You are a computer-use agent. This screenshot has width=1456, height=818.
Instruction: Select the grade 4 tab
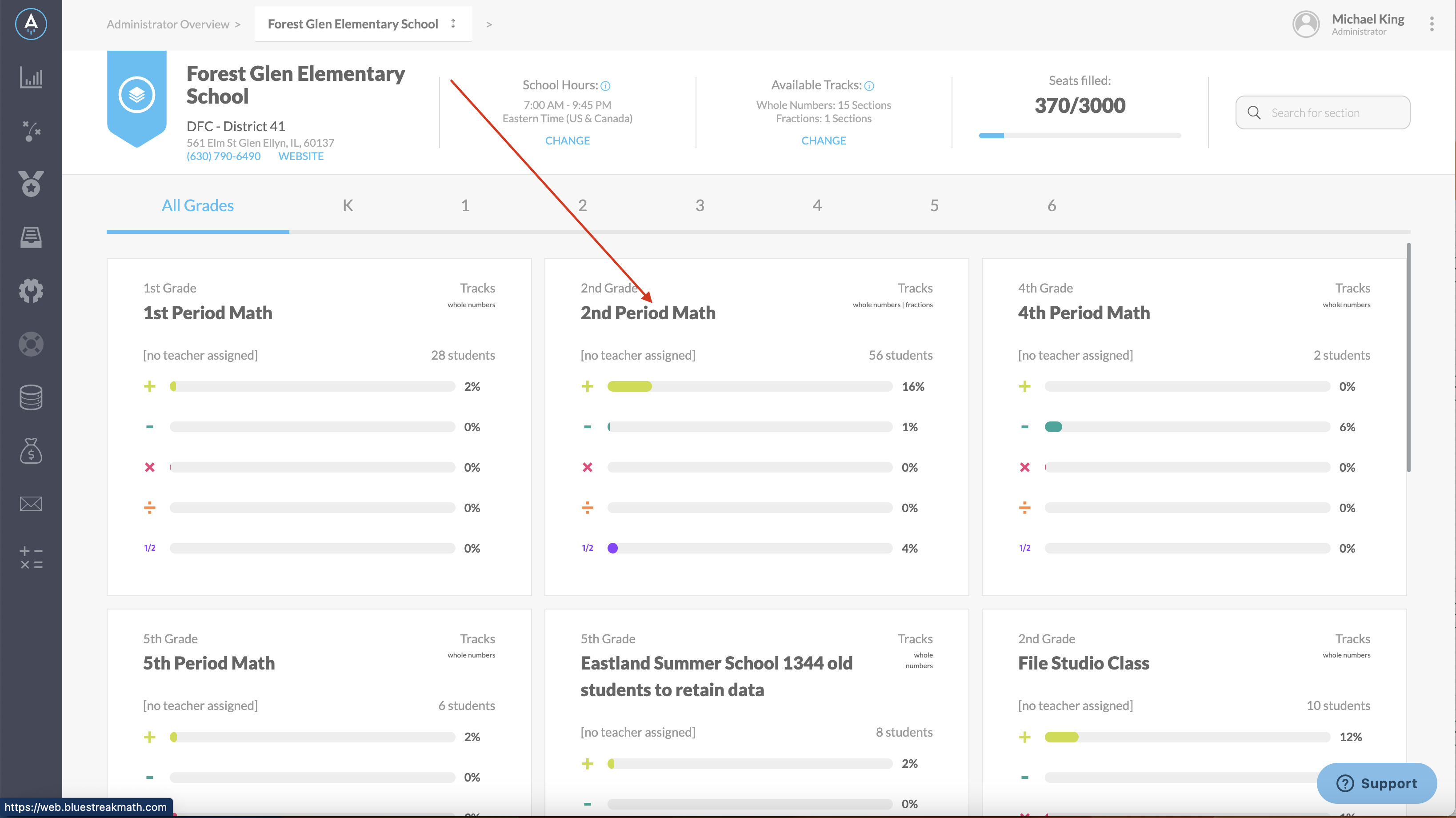[x=817, y=205]
